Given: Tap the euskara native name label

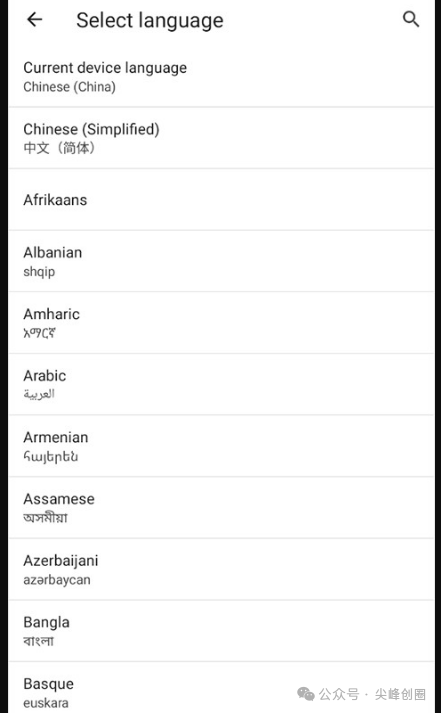Looking at the screenshot, I should coord(46,703).
